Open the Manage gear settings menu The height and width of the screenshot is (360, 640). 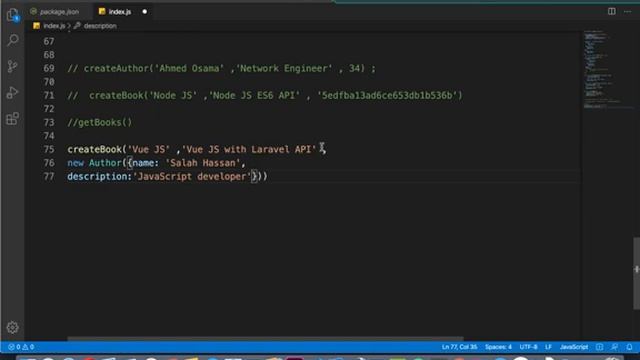point(13,327)
